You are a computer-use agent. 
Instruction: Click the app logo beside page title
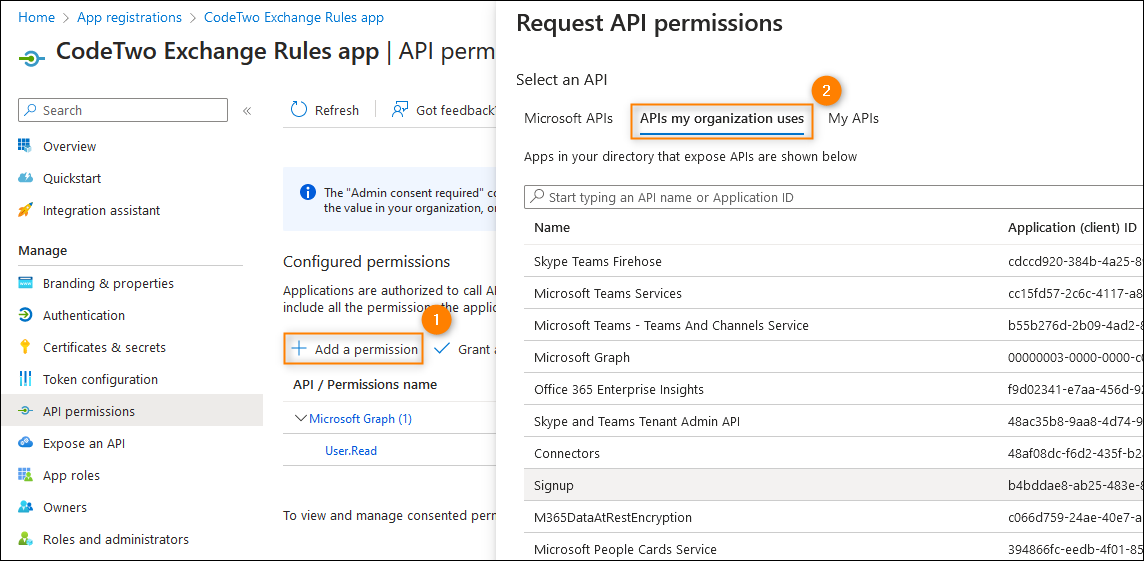point(32,57)
